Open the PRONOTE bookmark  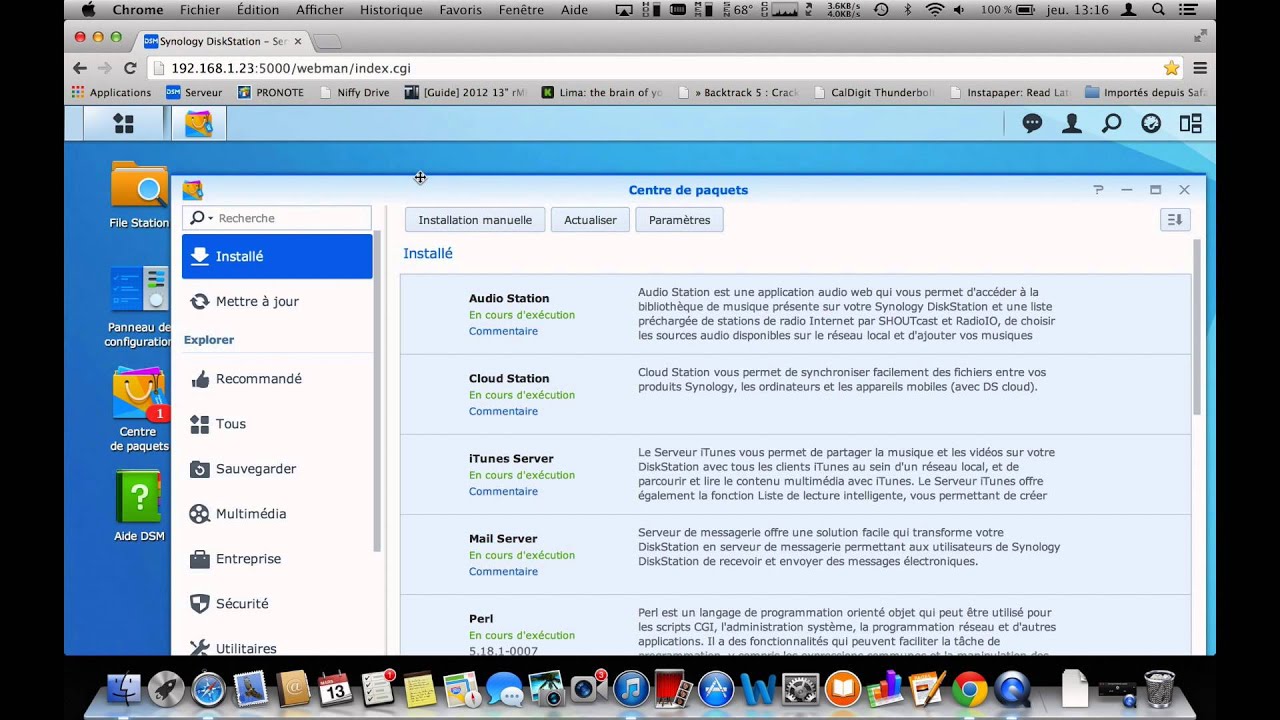point(271,92)
